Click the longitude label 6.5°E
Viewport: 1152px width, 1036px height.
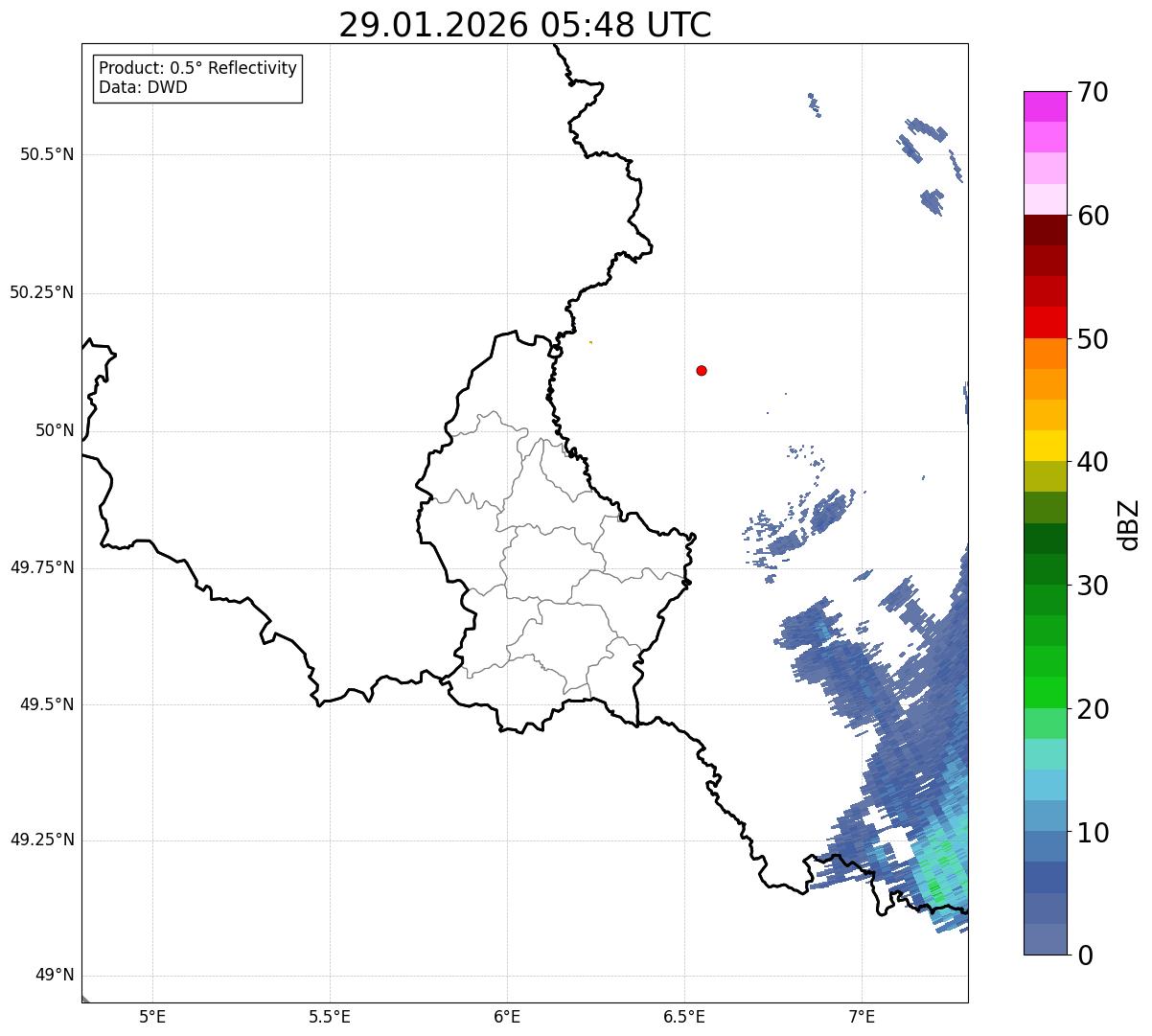pyautogui.click(x=684, y=1016)
